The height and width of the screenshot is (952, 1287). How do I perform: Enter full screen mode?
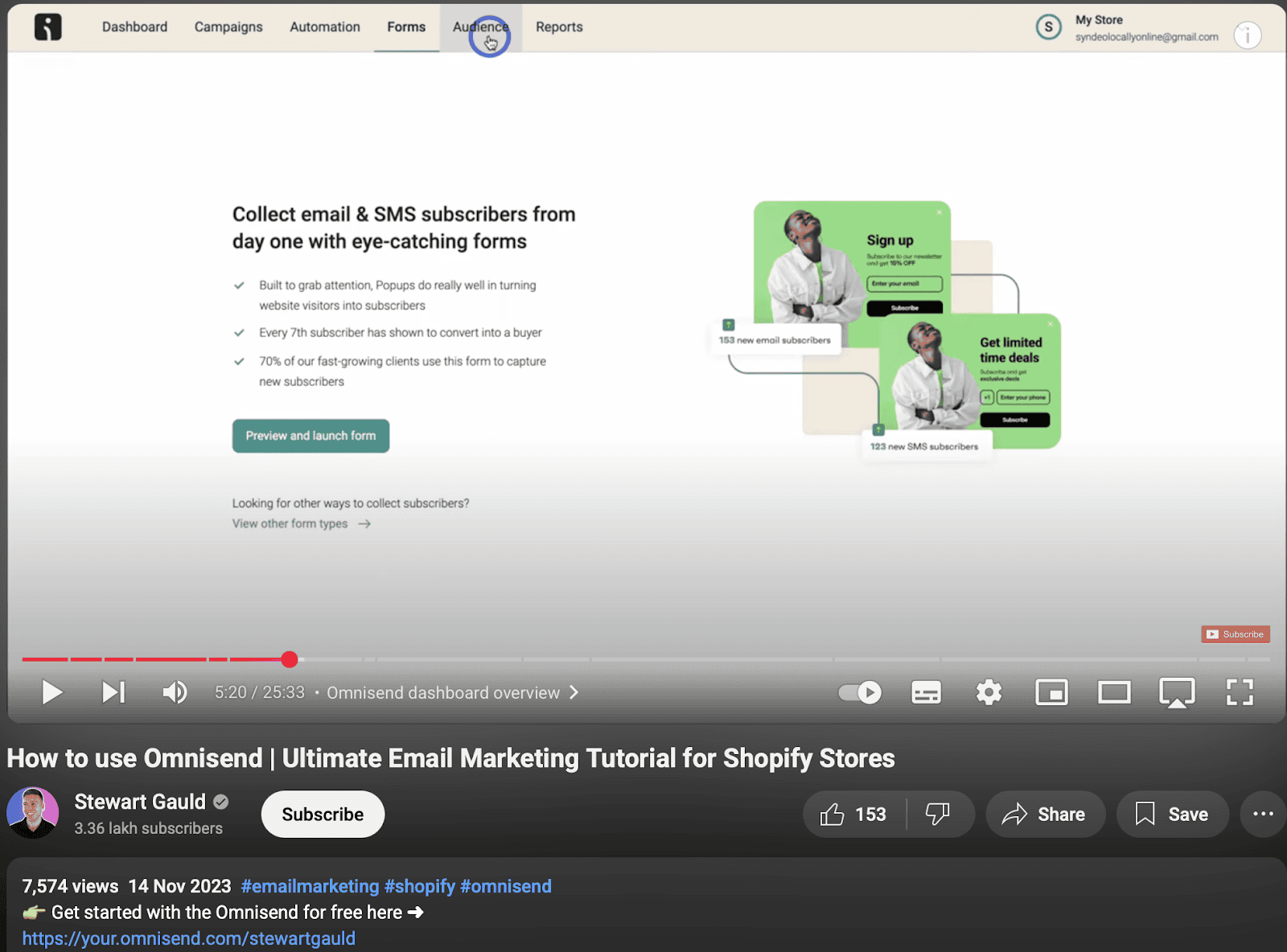click(1240, 692)
